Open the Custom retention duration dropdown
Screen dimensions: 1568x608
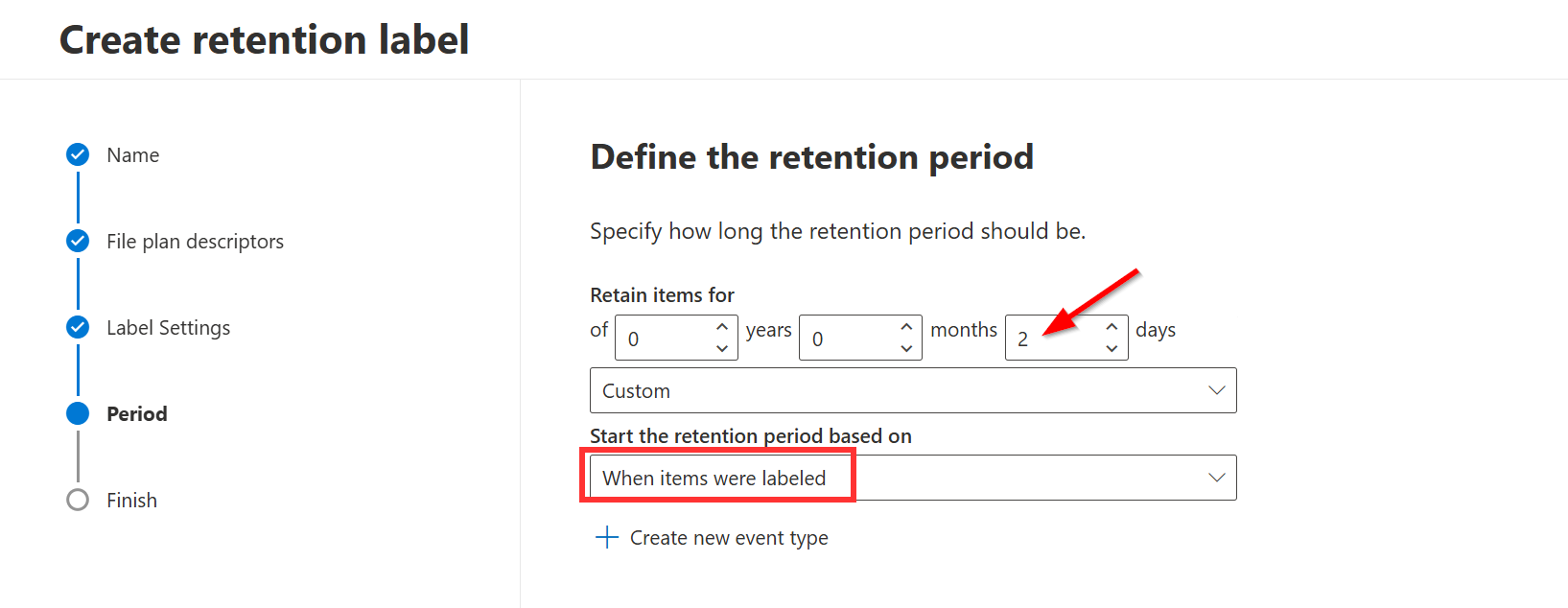pyautogui.click(x=912, y=390)
